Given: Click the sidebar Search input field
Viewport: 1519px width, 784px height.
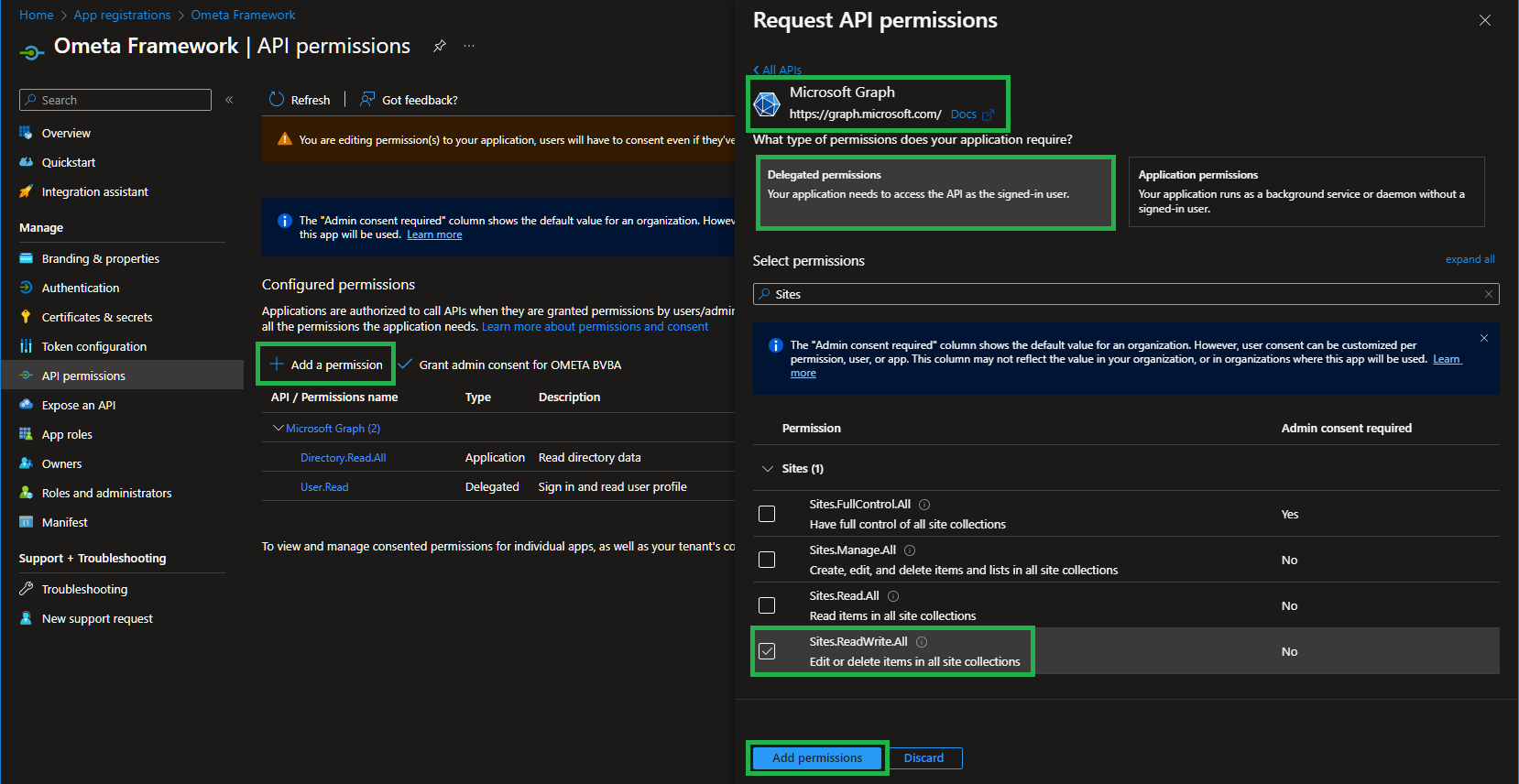Looking at the screenshot, I should point(115,100).
